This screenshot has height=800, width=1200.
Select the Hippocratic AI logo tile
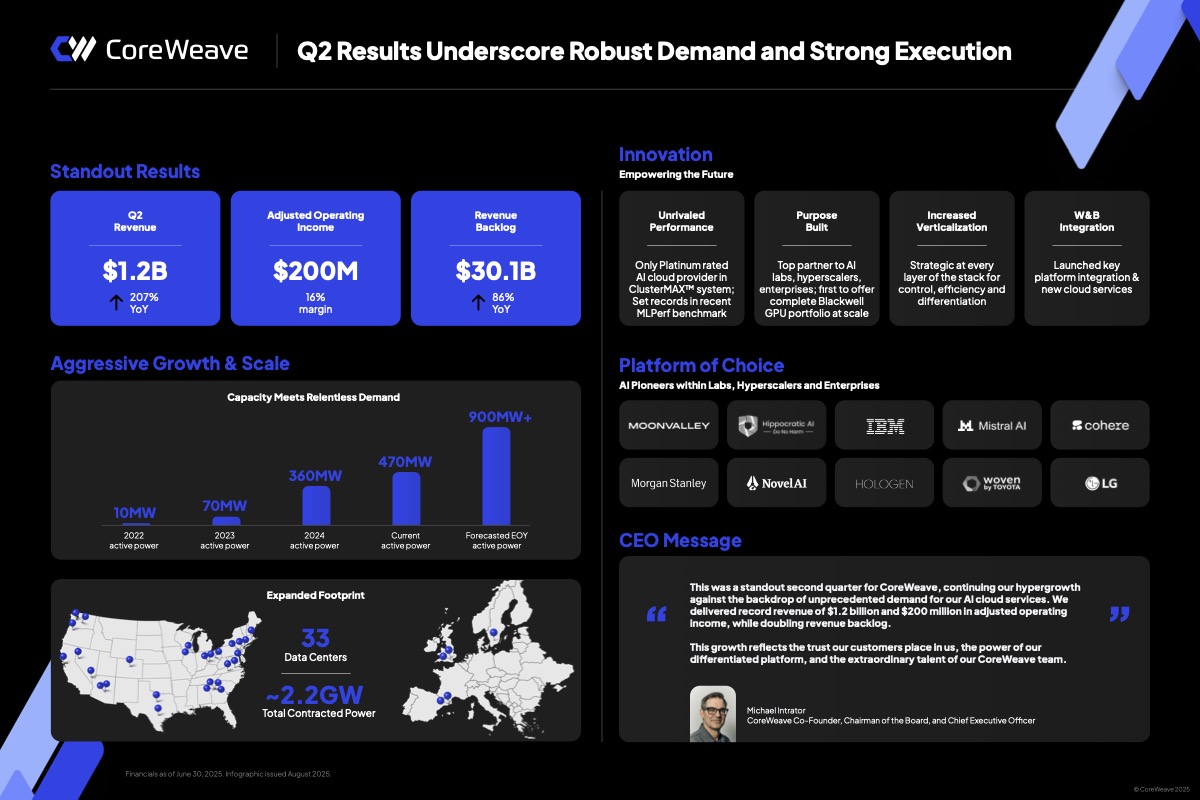(777, 425)
